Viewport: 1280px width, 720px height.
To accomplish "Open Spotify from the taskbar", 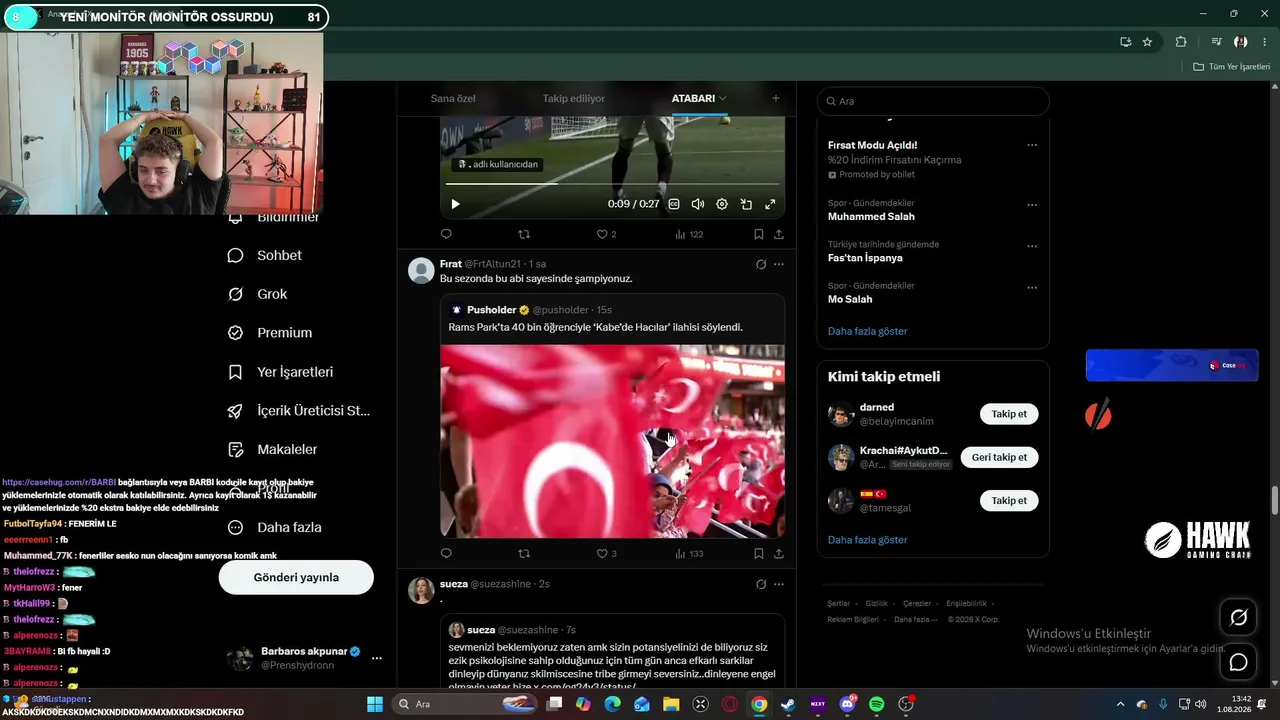I will [x=877, y=704].
